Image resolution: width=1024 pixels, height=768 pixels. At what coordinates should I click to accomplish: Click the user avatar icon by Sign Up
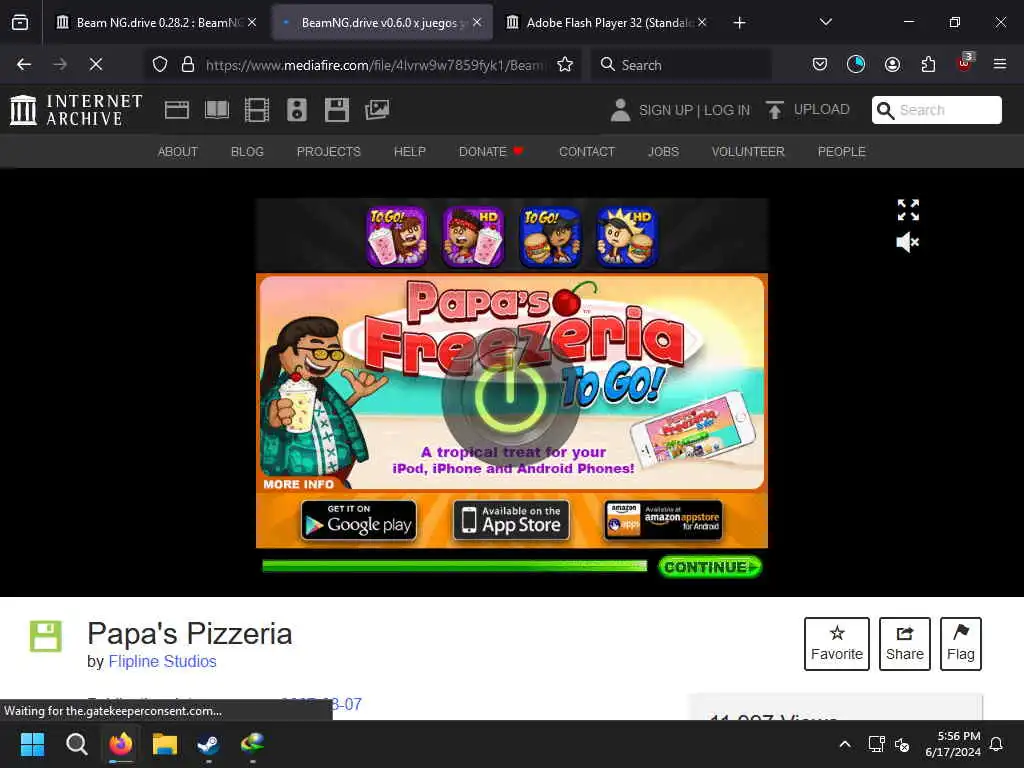click(620, 110)
